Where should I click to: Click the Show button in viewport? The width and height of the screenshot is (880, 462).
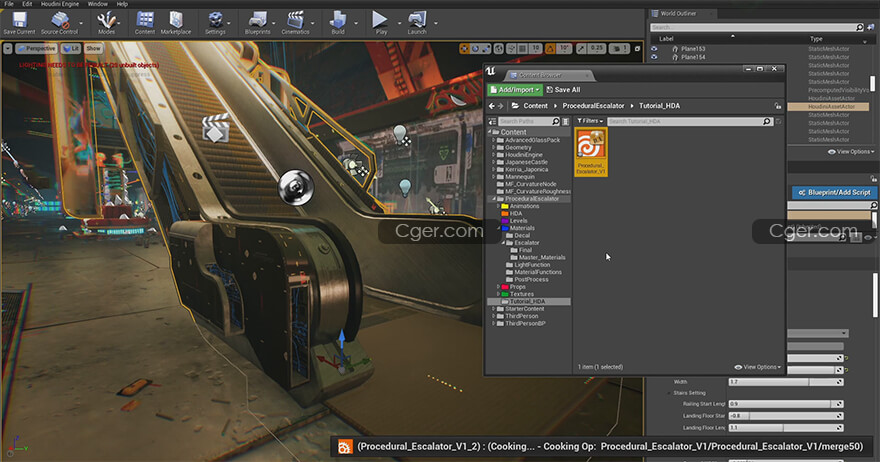pos(93,48)
